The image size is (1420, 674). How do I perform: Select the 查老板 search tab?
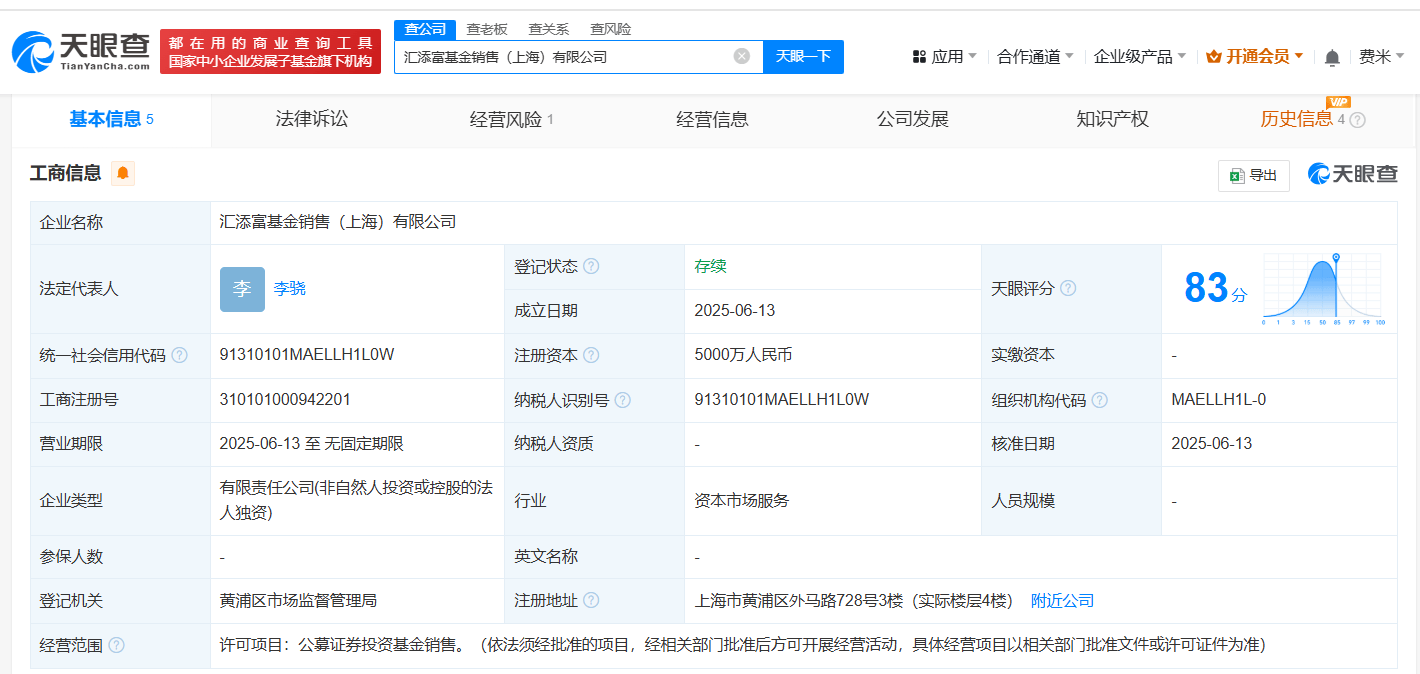[487, 29]
